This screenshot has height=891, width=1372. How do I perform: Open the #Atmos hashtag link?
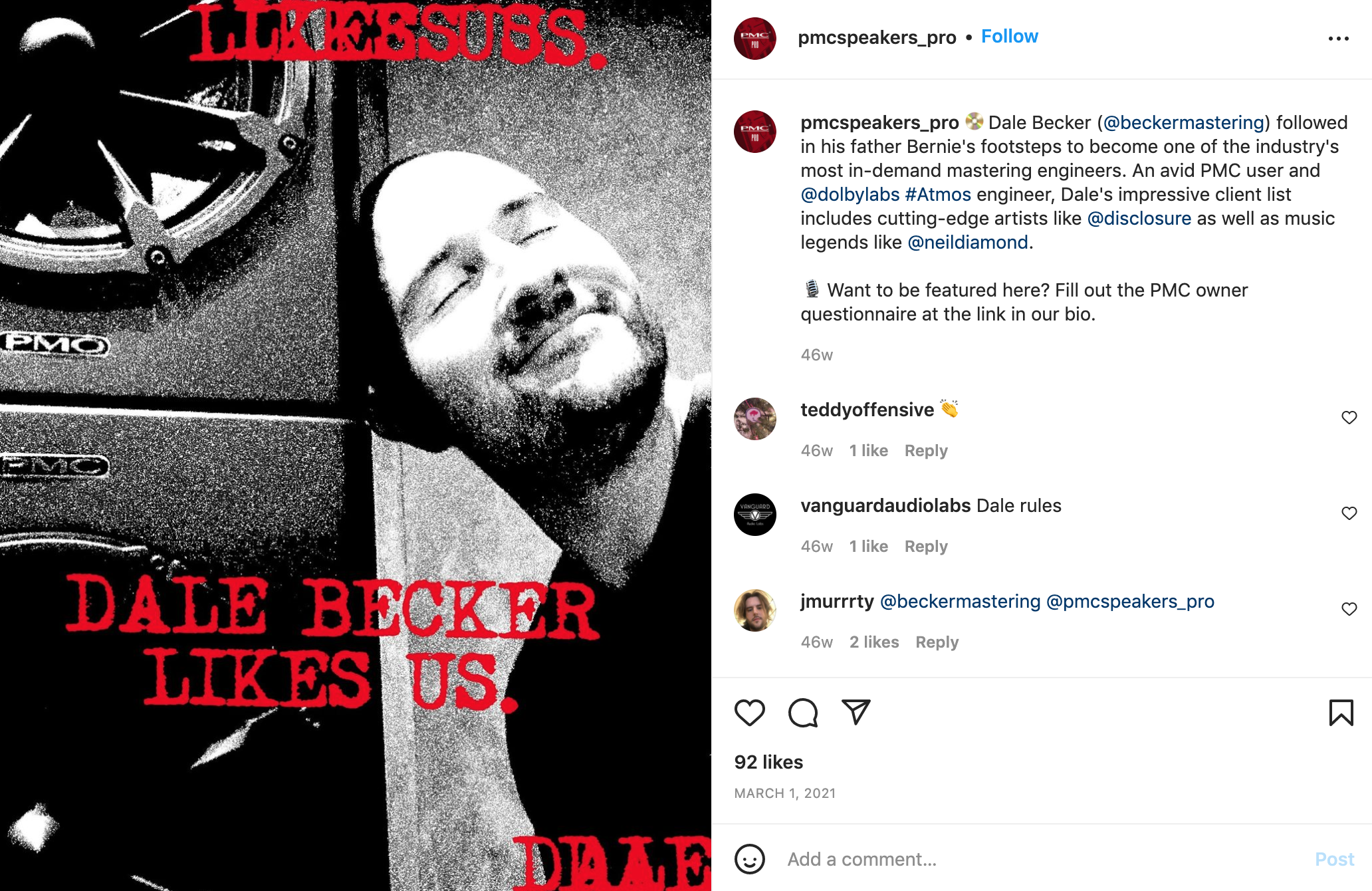pos(938,194)
